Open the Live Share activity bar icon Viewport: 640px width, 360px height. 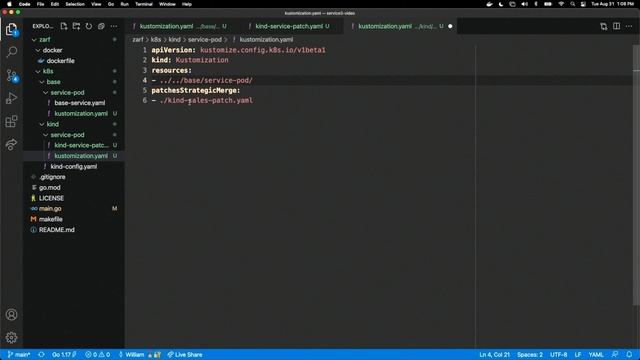pos(11,144)
